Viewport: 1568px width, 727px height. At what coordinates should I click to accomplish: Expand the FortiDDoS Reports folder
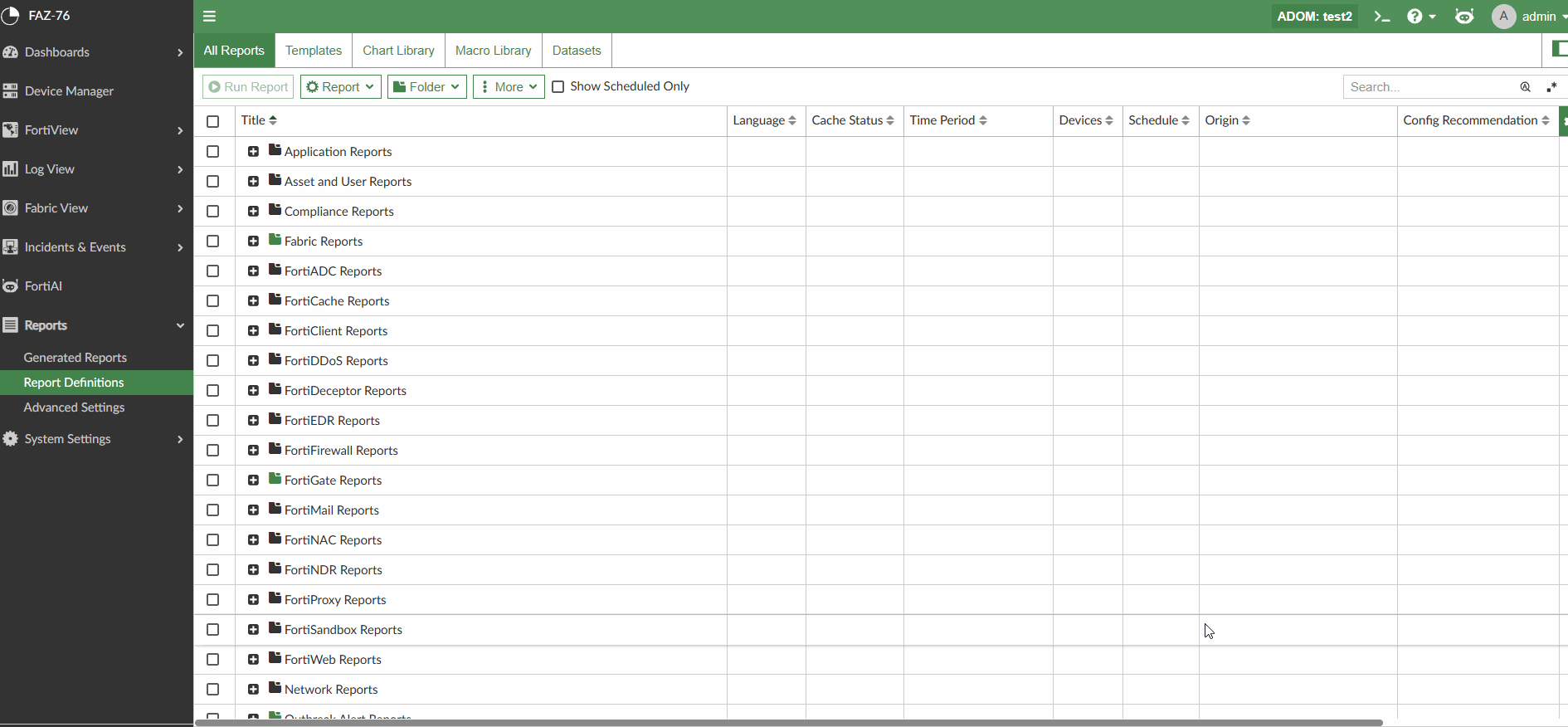tap(253, 360)
